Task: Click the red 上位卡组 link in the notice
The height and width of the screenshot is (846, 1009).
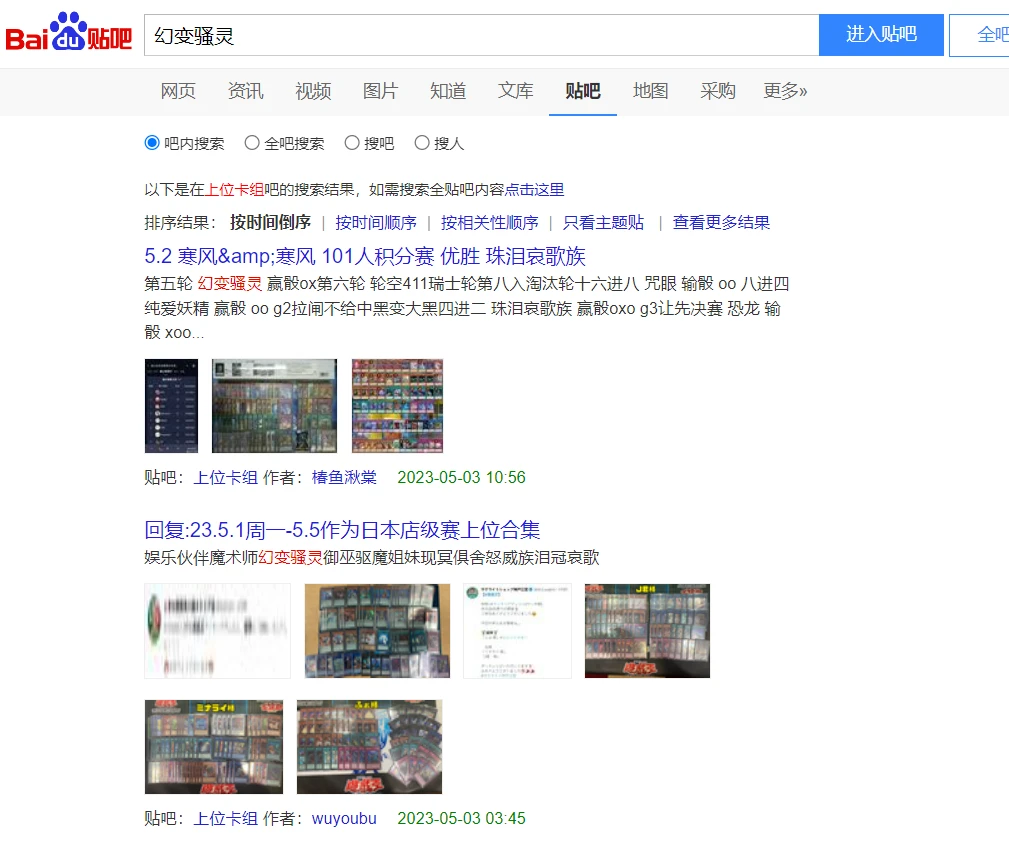Action: 234,190
